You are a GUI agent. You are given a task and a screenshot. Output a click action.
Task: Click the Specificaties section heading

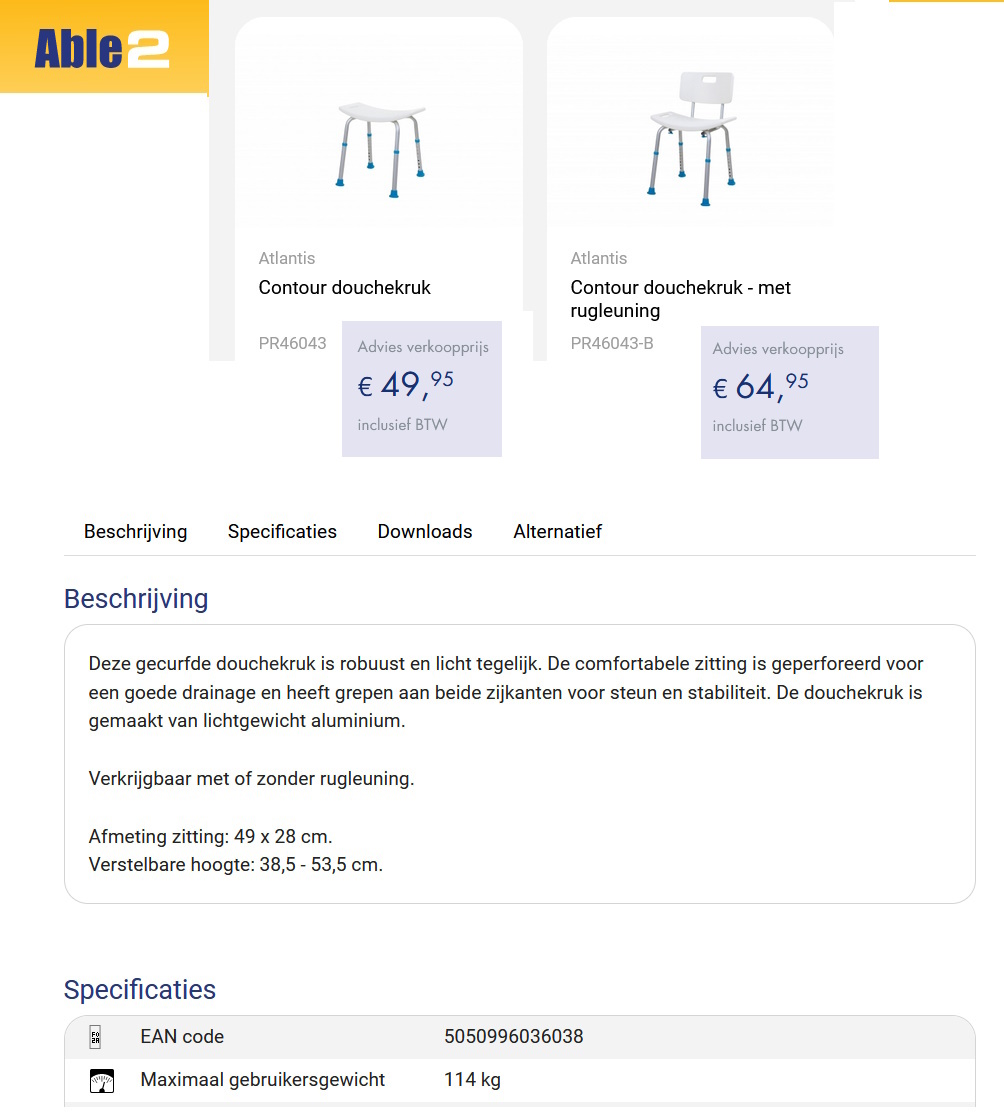140,990
